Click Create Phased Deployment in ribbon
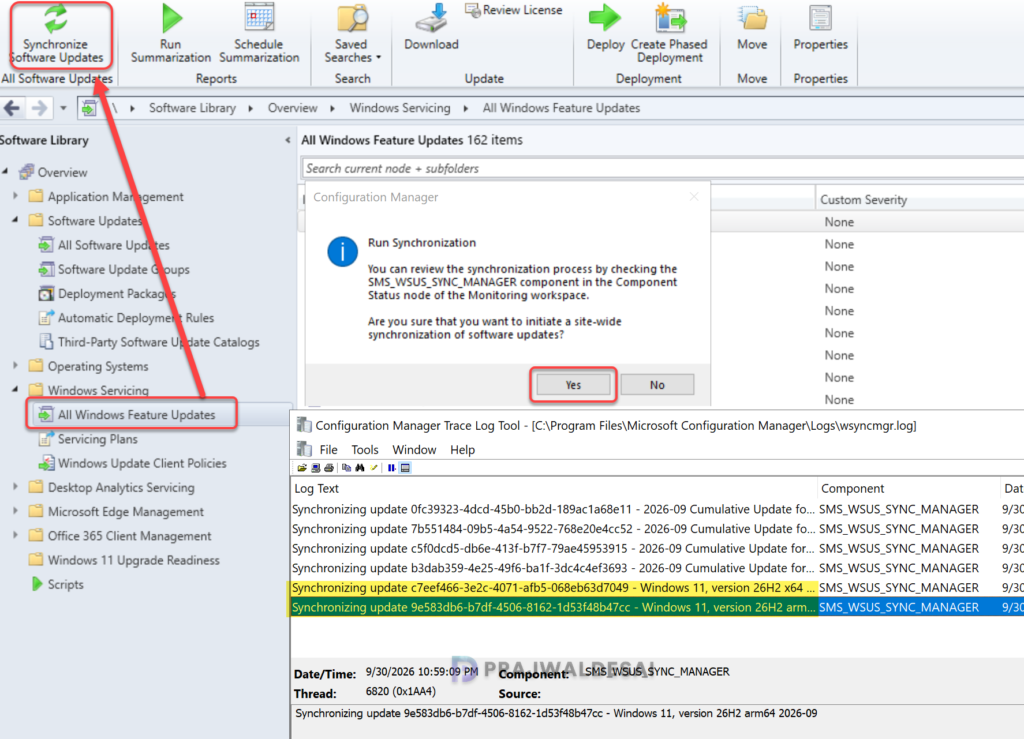 pyautogui.click(x=669, y=34)
